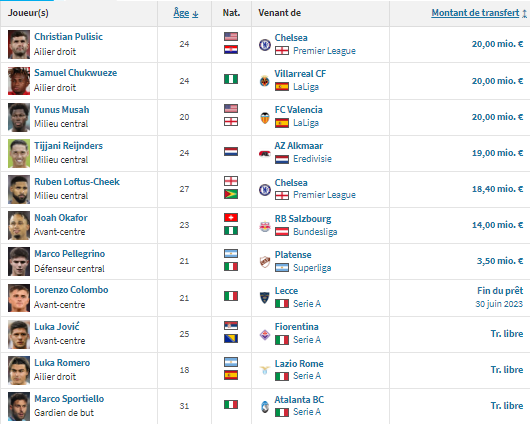Click Fin du prêt for Lorenzo Colombo
530x424 pixels.
coord(500,291)
